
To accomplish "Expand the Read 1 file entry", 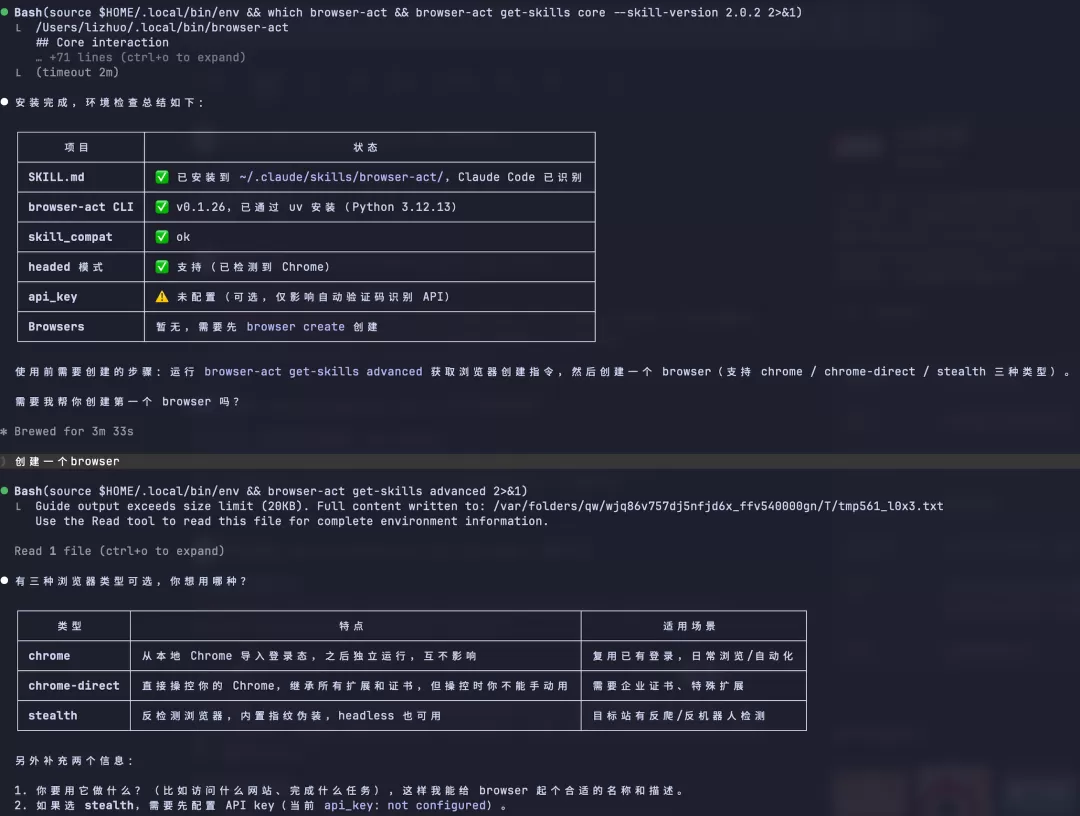I will (119, 551).
